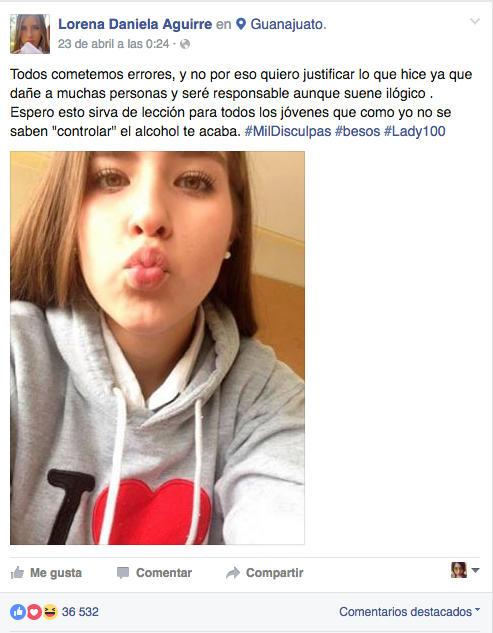Viewport: 493px width, 633px height.
Task: Click the public globe privacy icon
Action: click(185, 44)
